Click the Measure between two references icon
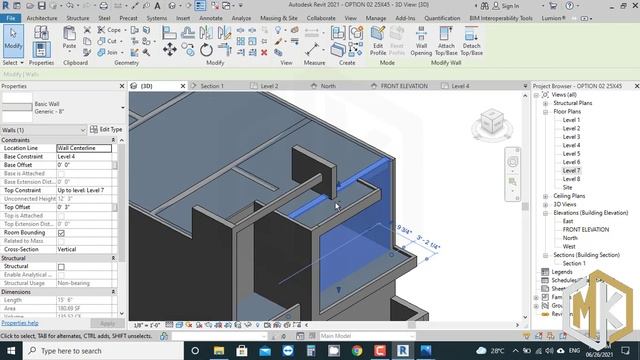 tap(312, 50)
